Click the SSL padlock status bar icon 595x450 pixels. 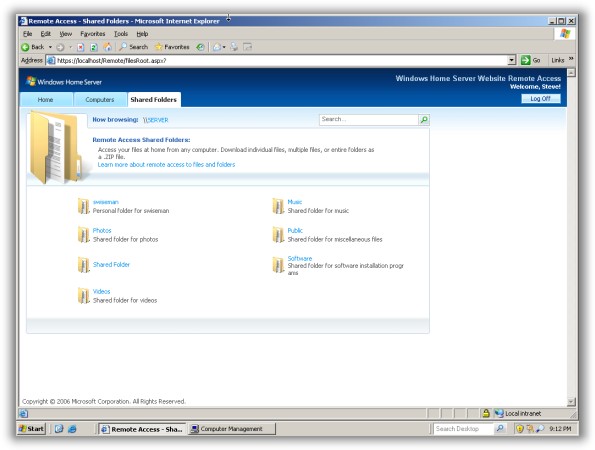(x=486, y=413)
